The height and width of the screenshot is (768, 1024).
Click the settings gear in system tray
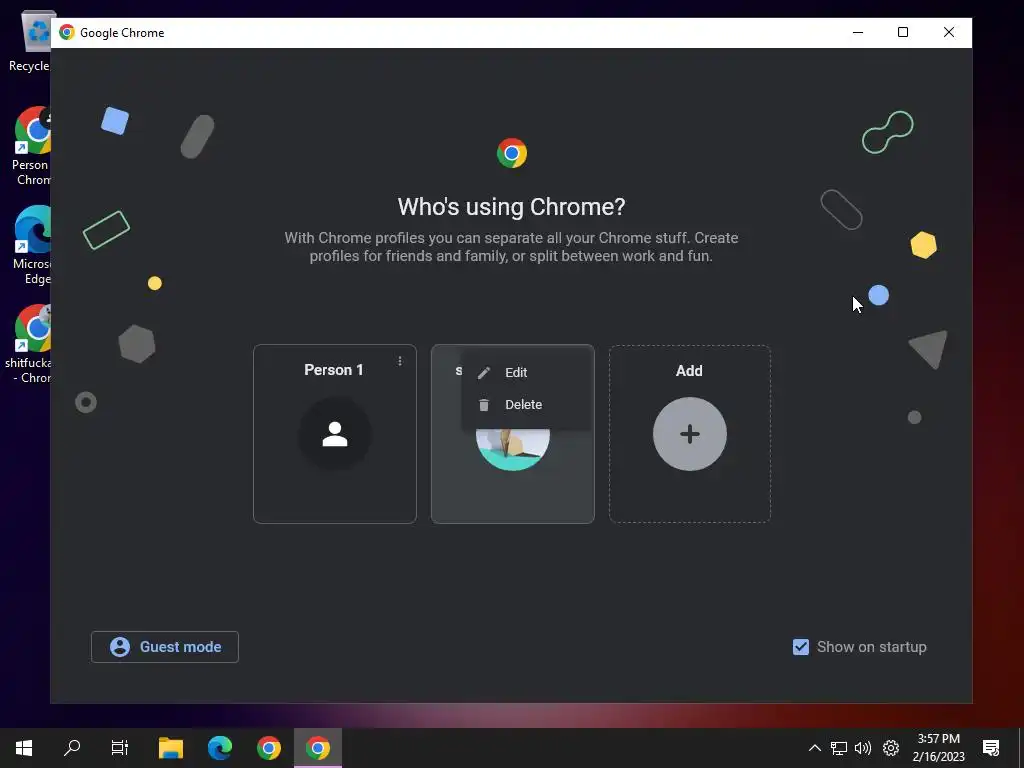click(891, 748)
